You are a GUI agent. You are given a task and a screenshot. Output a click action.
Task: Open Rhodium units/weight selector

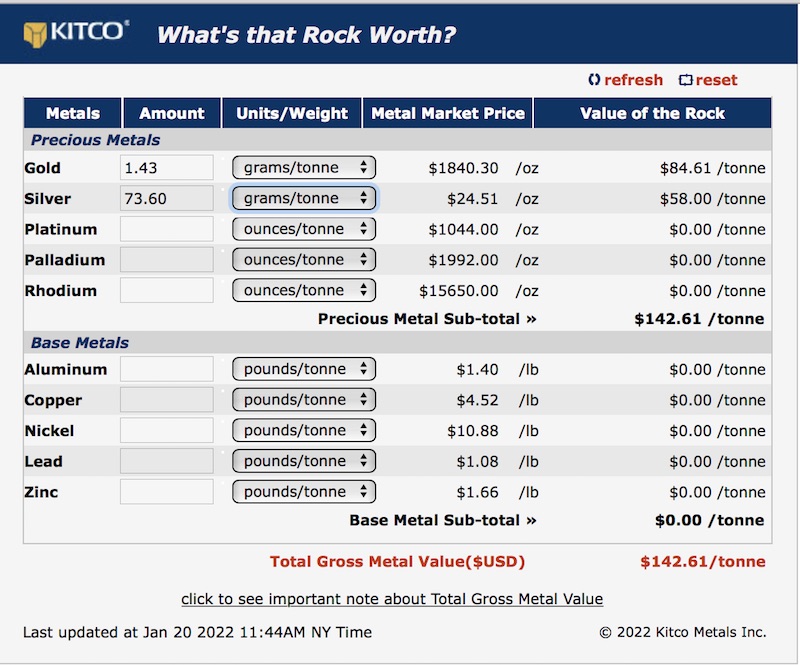pos(304,291)
